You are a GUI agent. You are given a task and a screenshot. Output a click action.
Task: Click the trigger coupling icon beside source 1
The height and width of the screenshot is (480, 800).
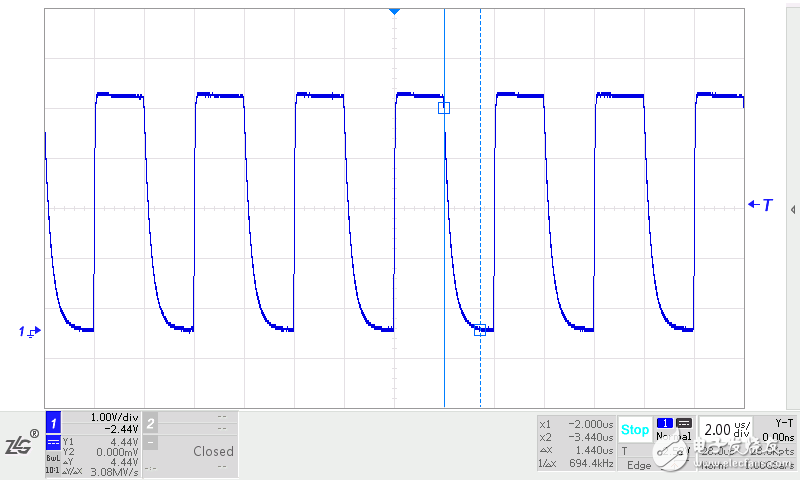pyautogui.click(x=684, y=423)
